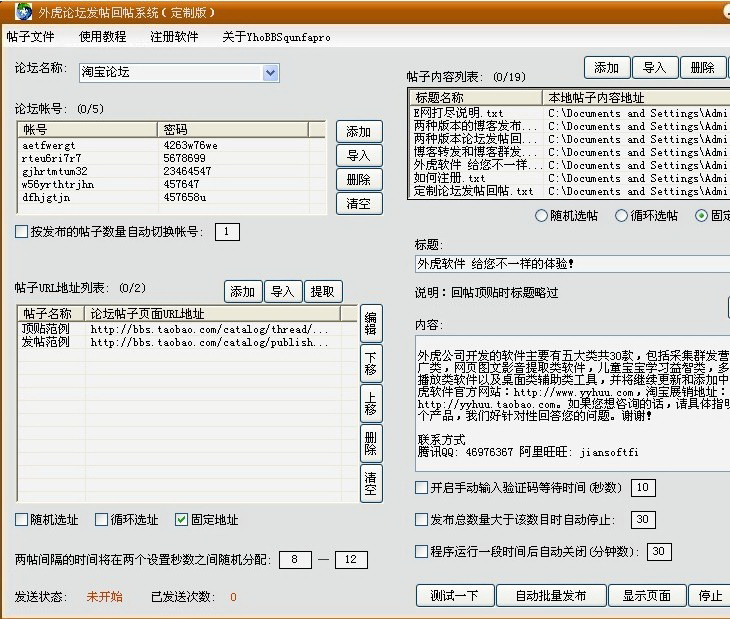
Task: Select 顶贴范例 row in URL list
Action: tap(46, 329)
